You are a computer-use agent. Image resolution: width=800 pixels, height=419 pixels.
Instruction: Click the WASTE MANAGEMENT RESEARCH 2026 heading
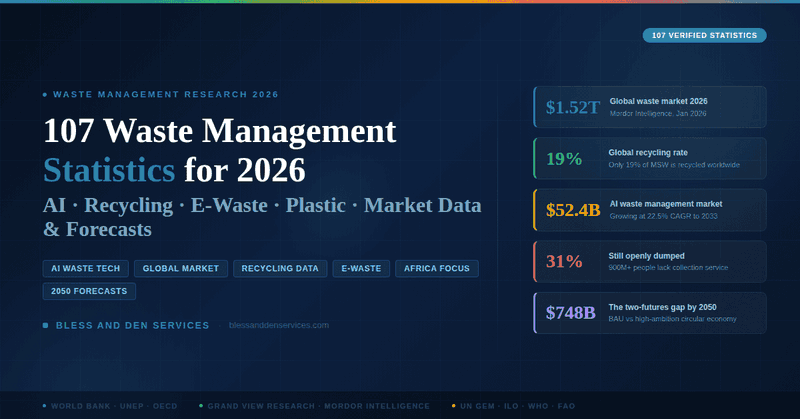point(166,94)
